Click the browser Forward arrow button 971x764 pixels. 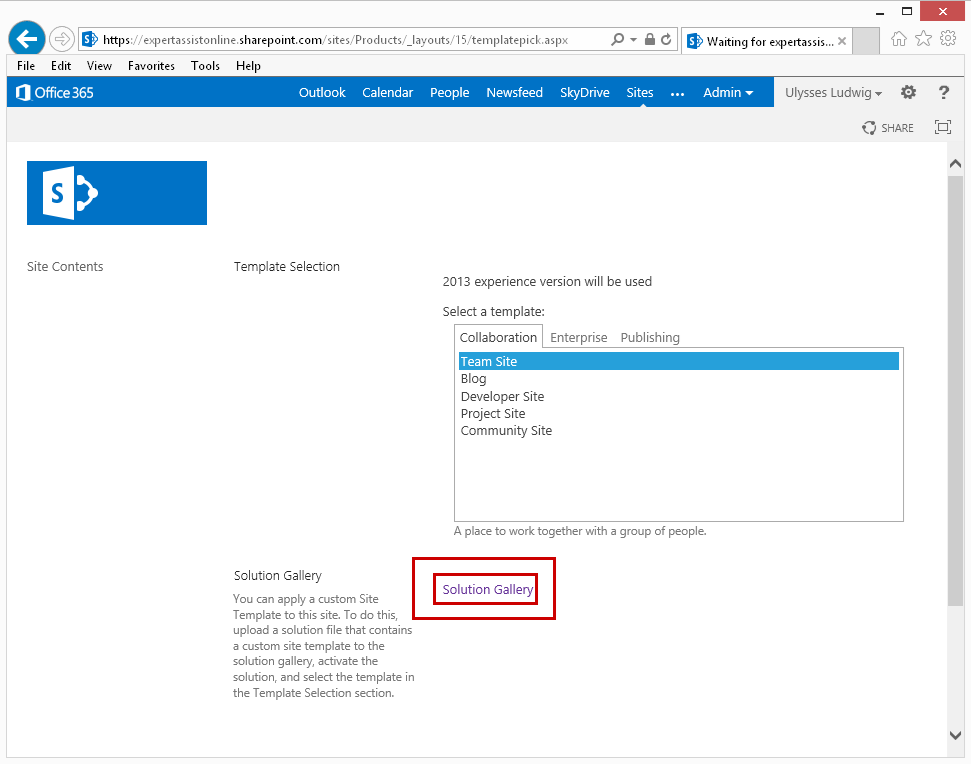point(62,39)
